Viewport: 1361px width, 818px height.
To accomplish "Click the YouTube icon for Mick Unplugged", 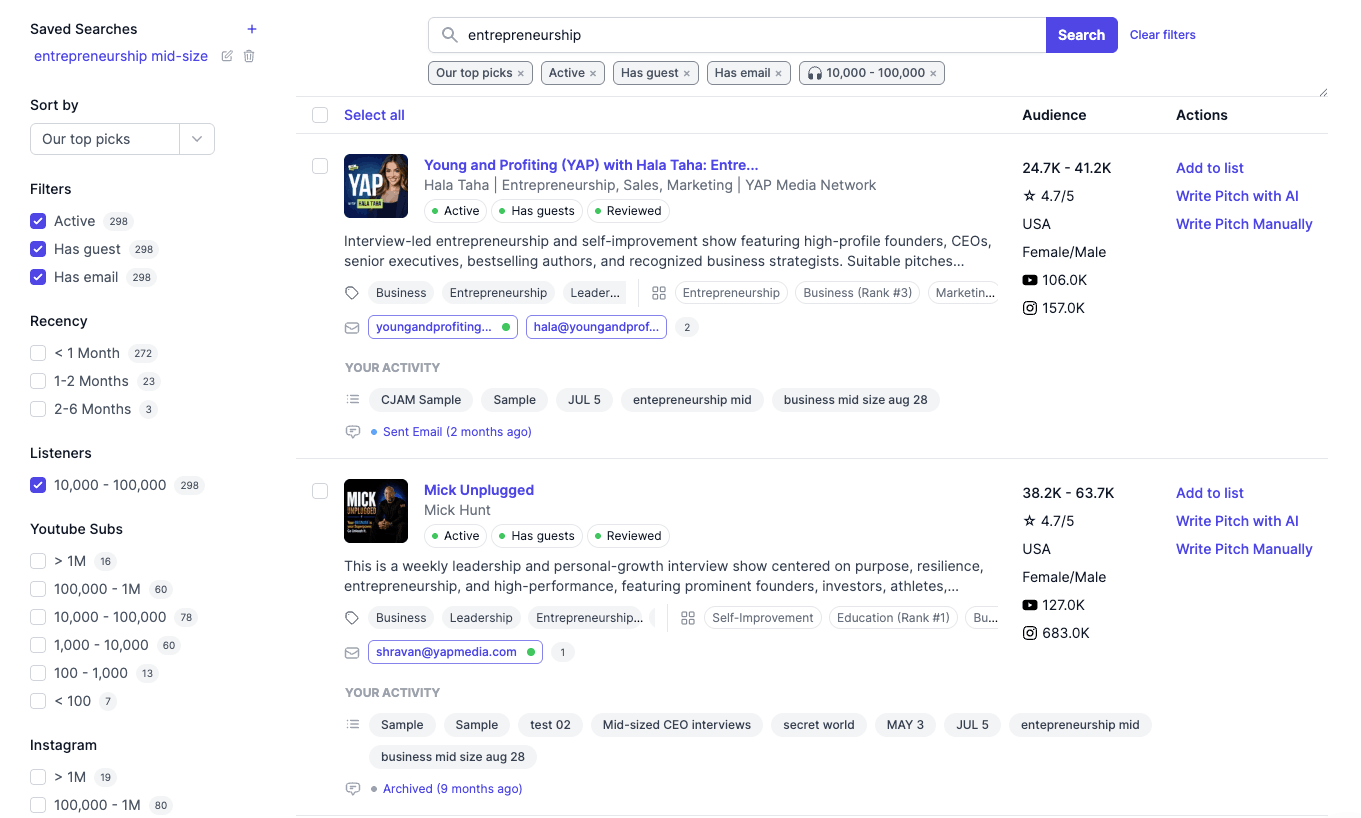I will tap(1030, 605).
